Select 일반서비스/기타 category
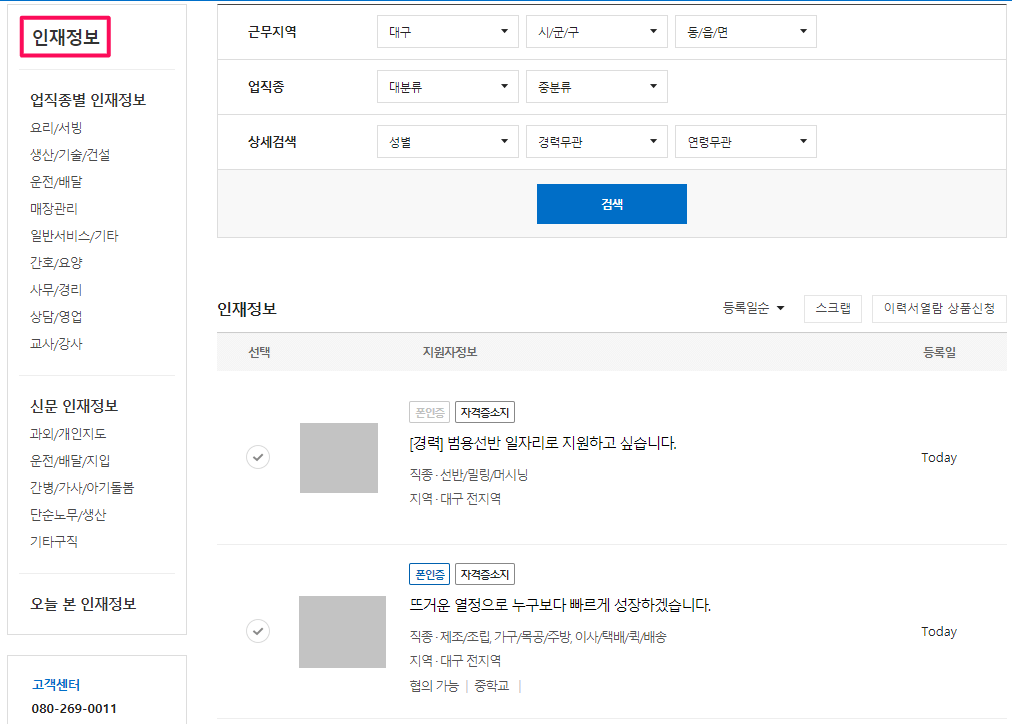 [74, 236]
